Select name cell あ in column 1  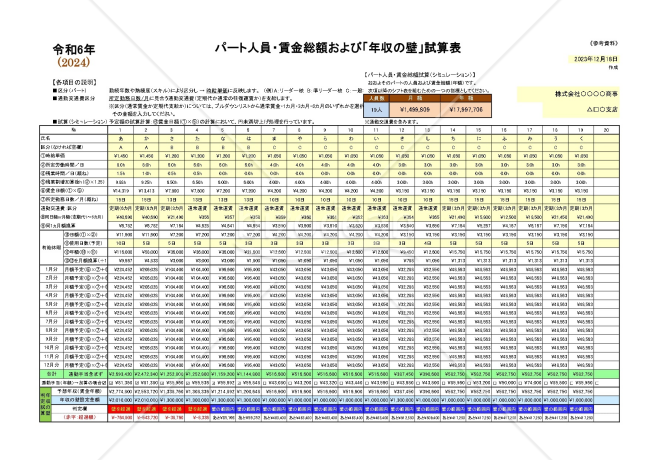point(121,139)
